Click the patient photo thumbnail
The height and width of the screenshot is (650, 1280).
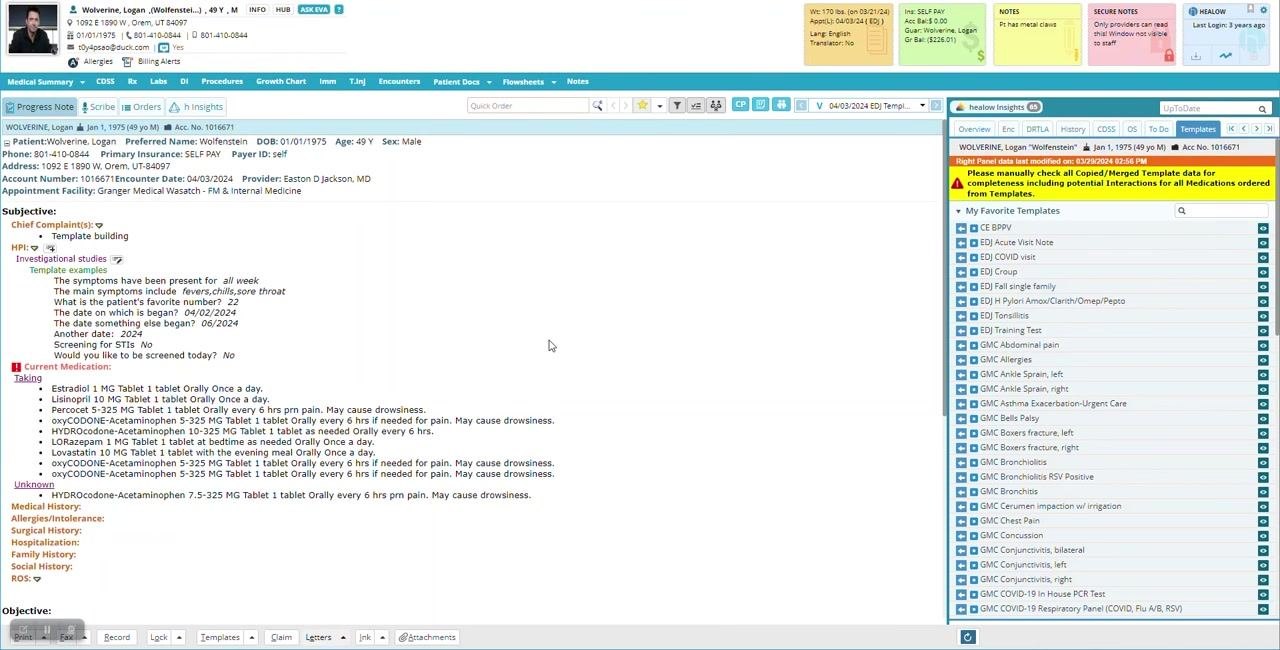point(32,28)
